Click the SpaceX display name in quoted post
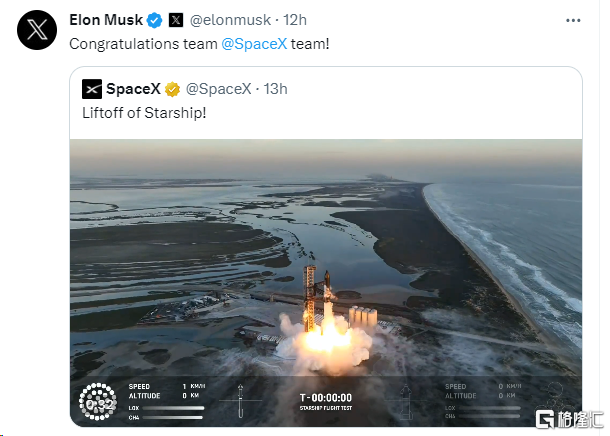The width and height of the screenshot is (610, 436). tap(134, 89)
